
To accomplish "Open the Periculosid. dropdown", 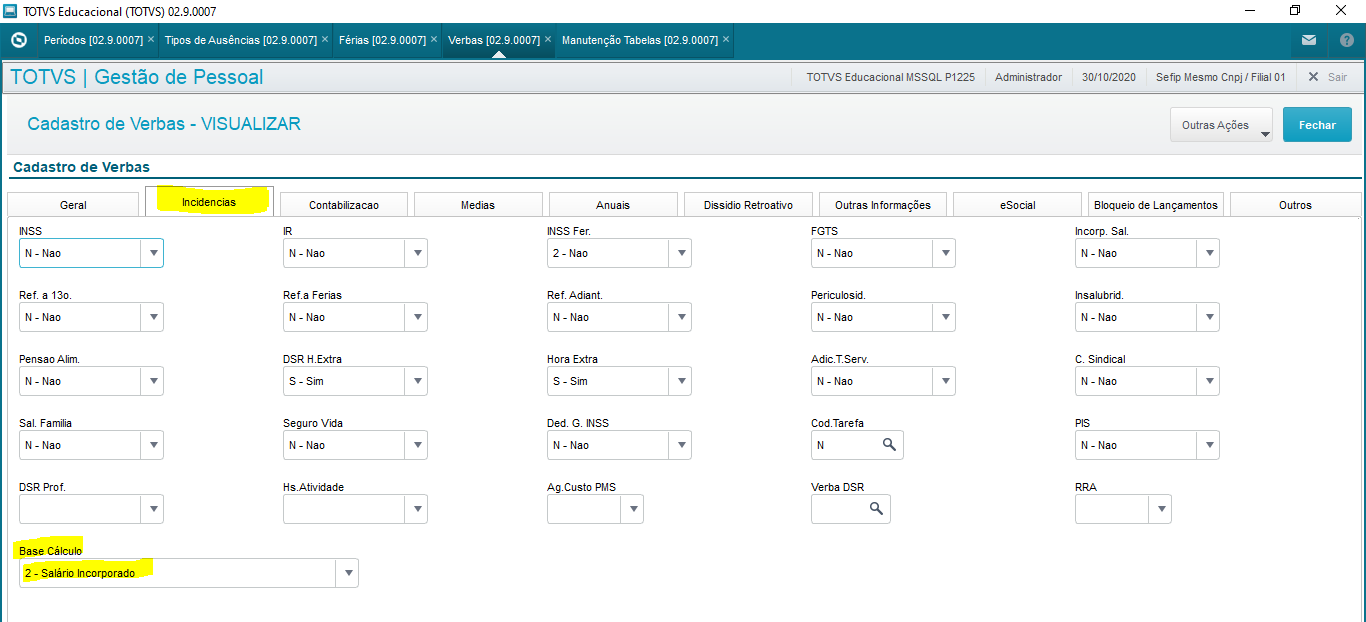I will click(x=945, y=317).
